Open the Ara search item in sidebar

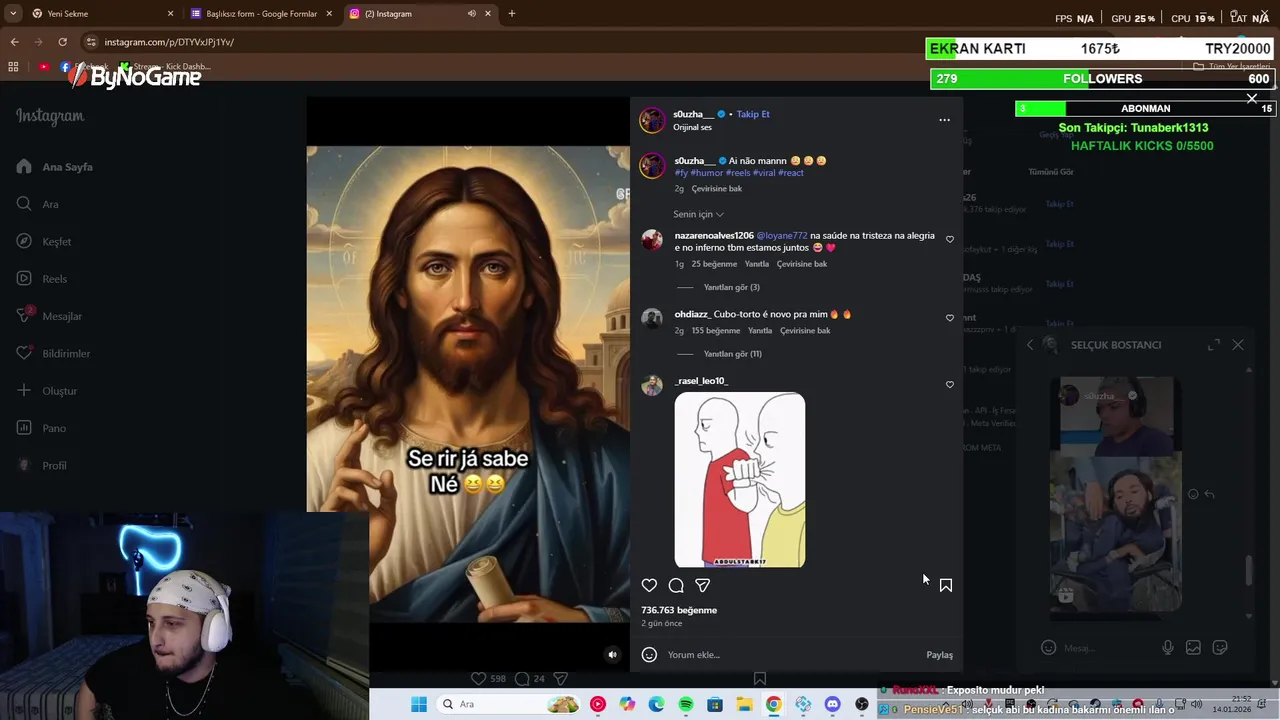coord(38,204)
